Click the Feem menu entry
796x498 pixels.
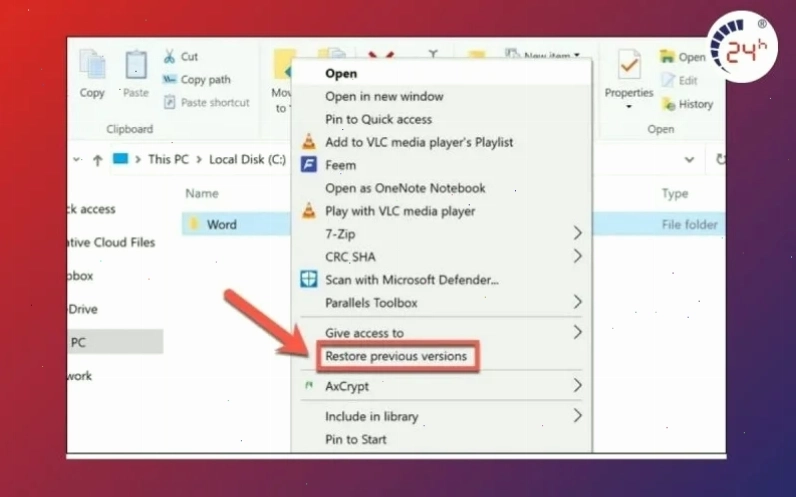pyautogui.click(x=441, y=165)
